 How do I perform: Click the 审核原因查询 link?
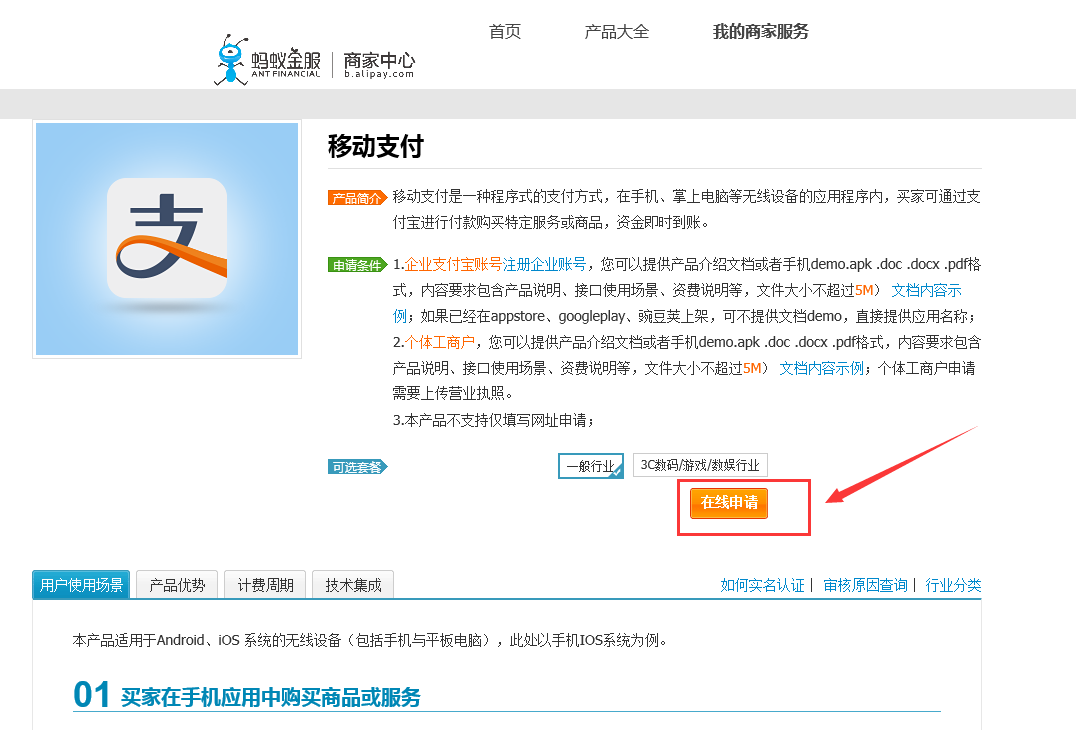[x=865, y=586]
